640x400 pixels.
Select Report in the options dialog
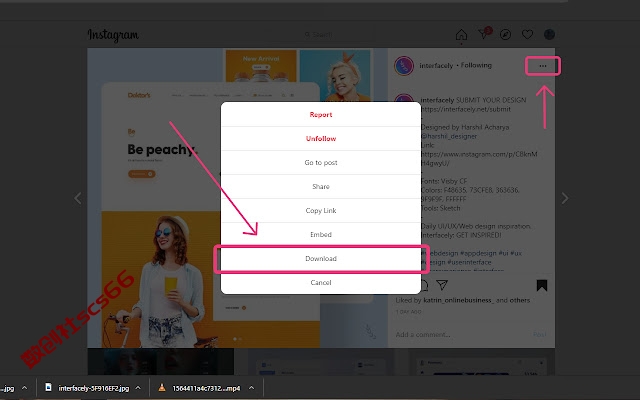pos(321,114)
